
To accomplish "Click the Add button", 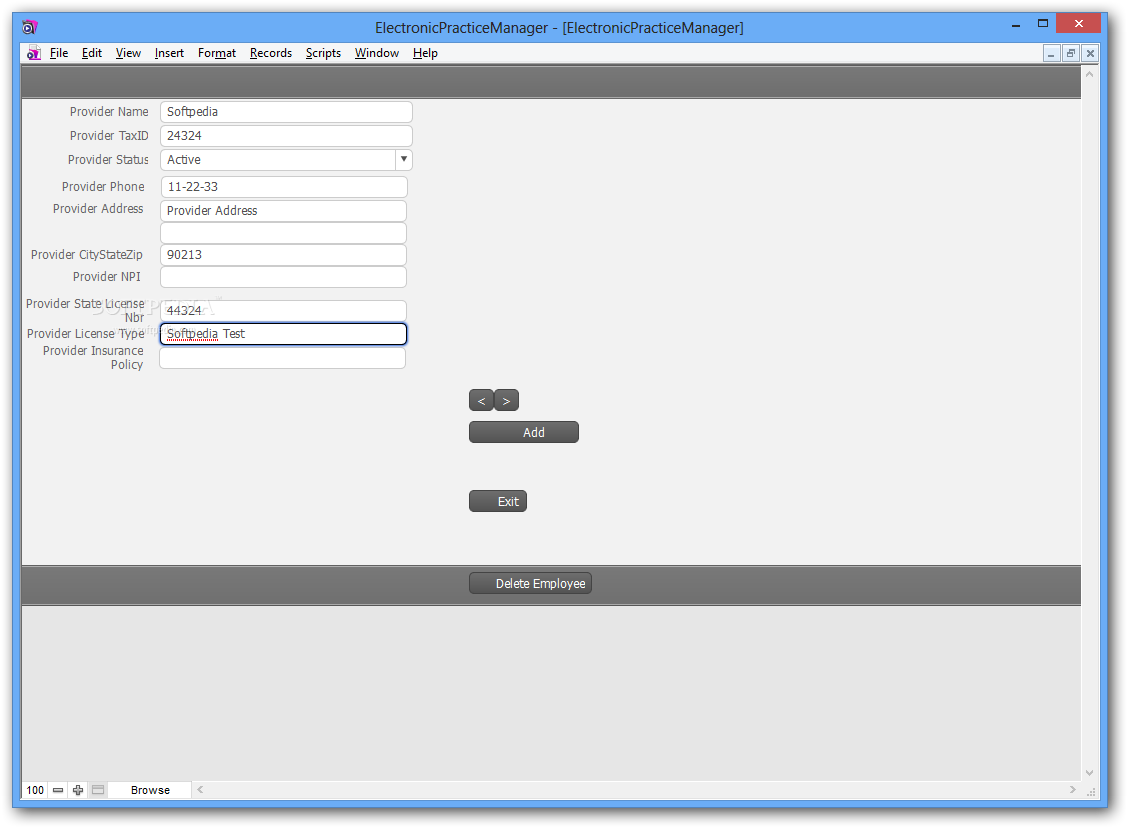I will 524,432.
